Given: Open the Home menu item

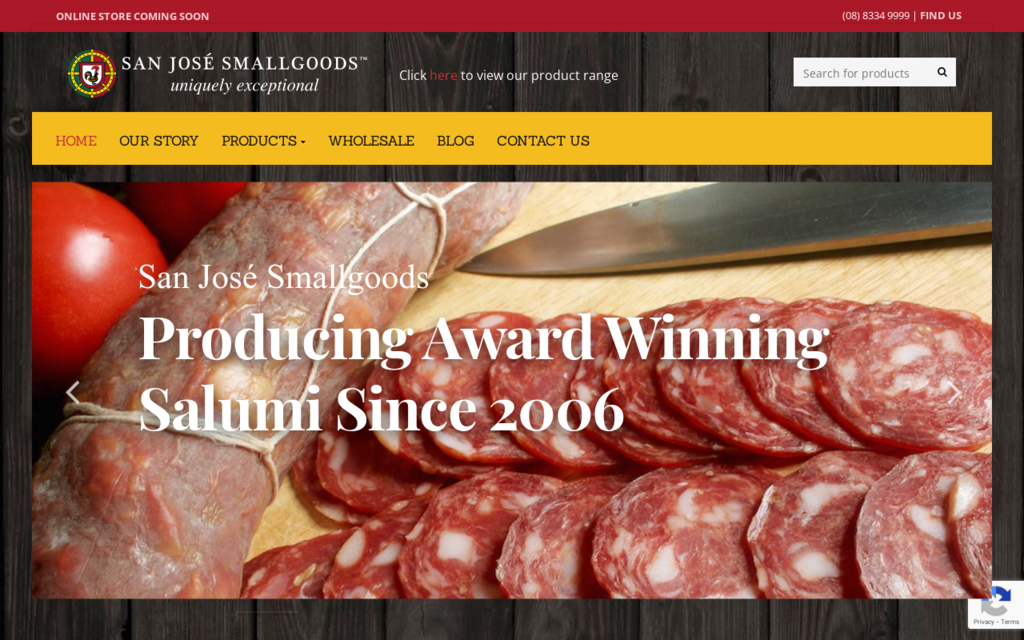Looking at the screenshot, I should pyautogui.click(x=76, y=141).
